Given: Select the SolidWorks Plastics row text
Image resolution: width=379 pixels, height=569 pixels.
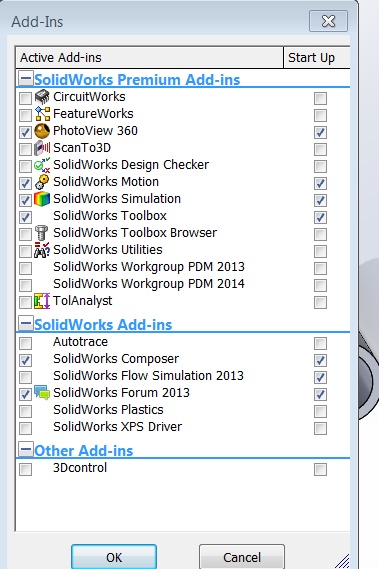Looking at the screenshot, I should [108, 410].
